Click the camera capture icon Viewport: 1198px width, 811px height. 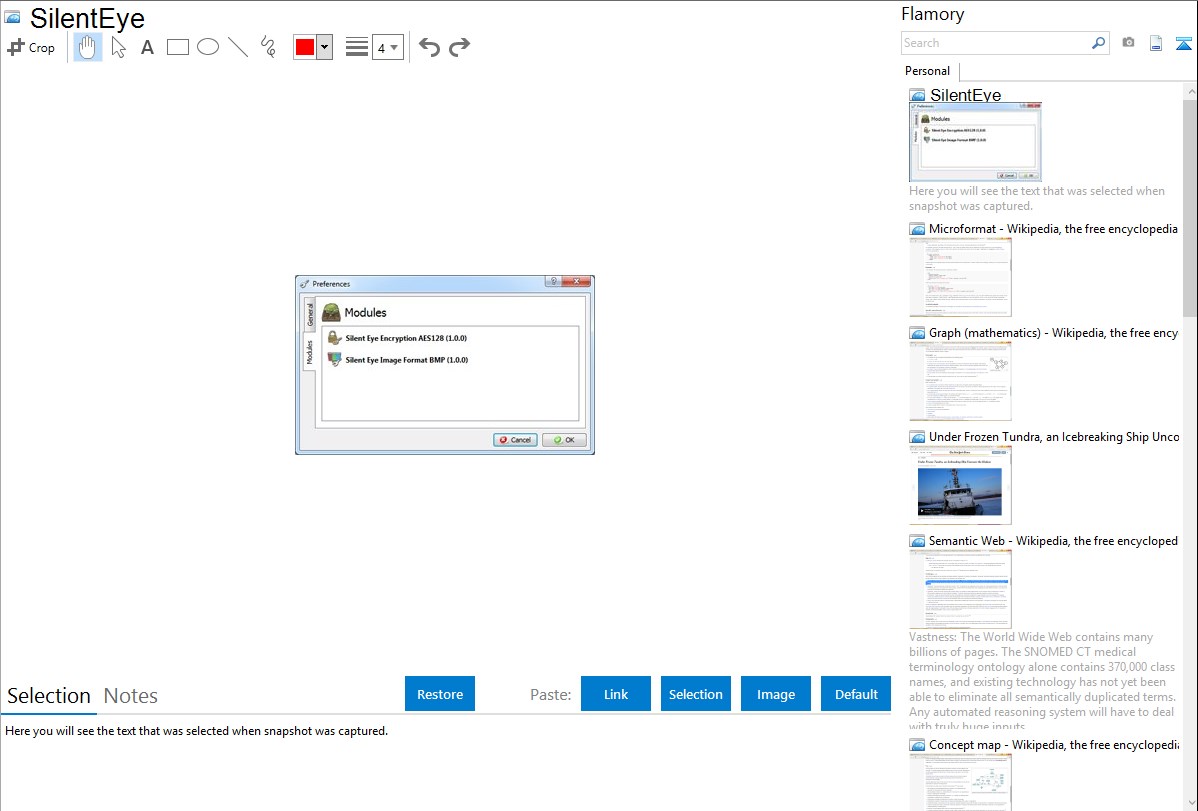point(1128,43)
